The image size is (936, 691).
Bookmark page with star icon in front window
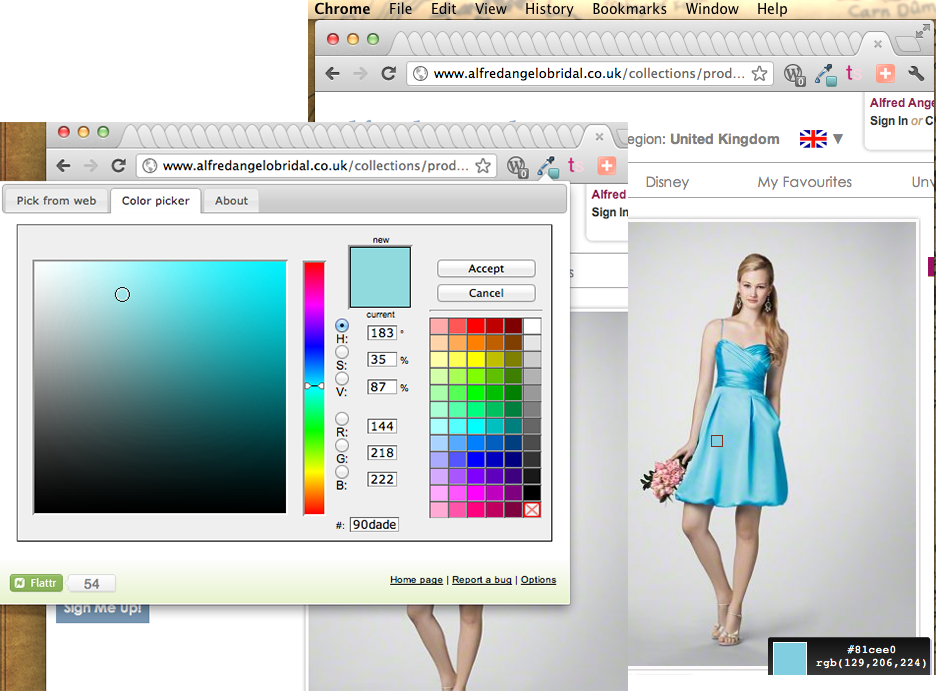click(x=482, y=166)
